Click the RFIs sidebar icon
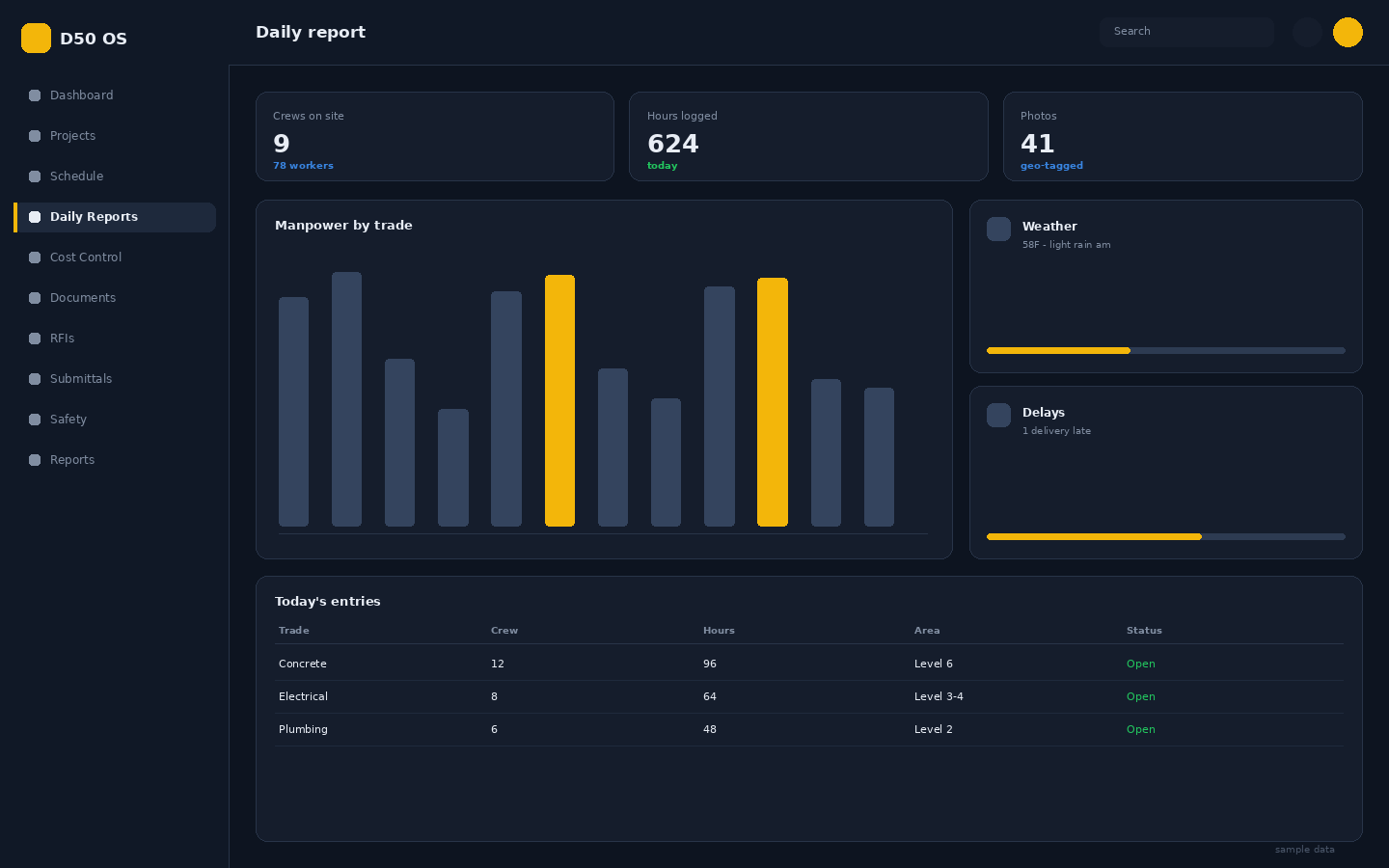 point(35,339)
